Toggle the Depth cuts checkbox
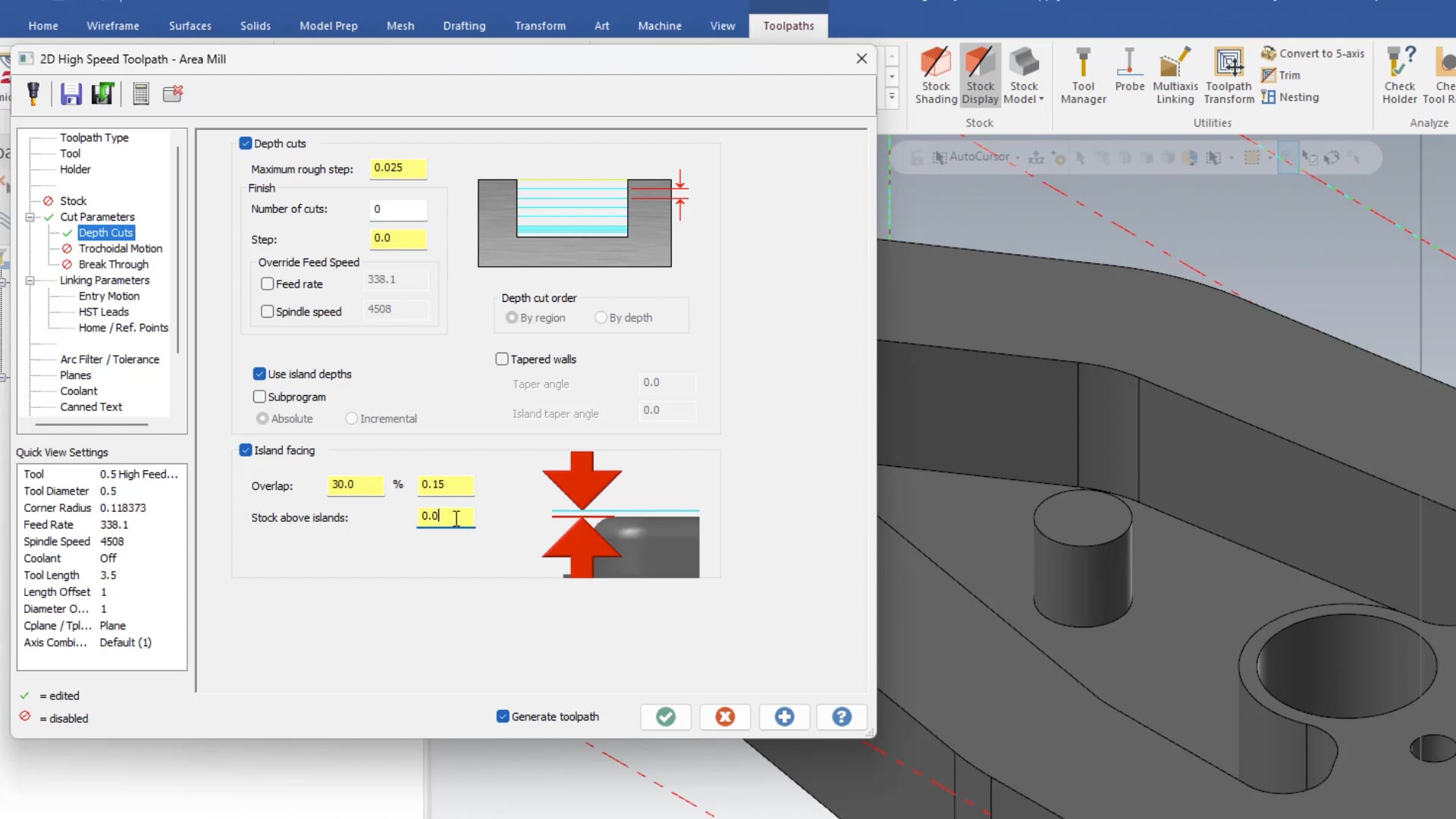This screenshot has width=1456, height=819. click(245, 143)
